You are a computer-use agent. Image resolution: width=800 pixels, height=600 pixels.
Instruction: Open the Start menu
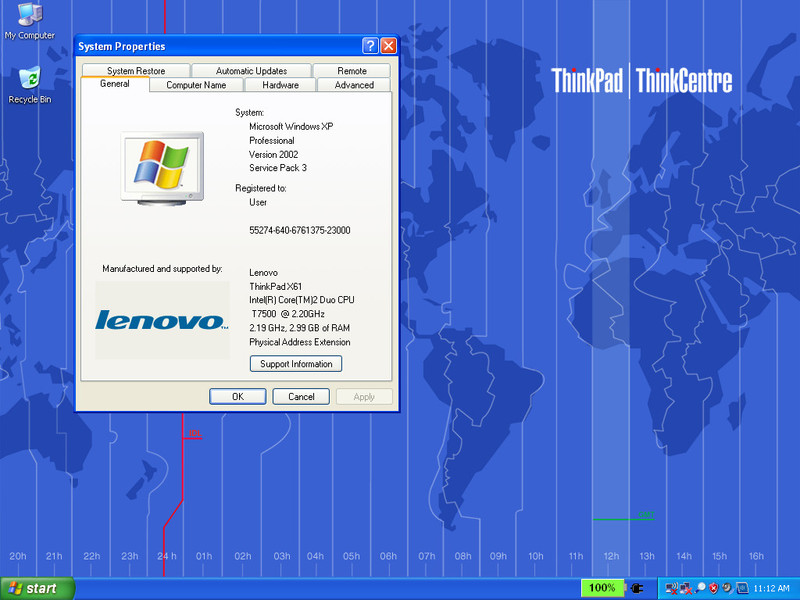tap(37, 588)
